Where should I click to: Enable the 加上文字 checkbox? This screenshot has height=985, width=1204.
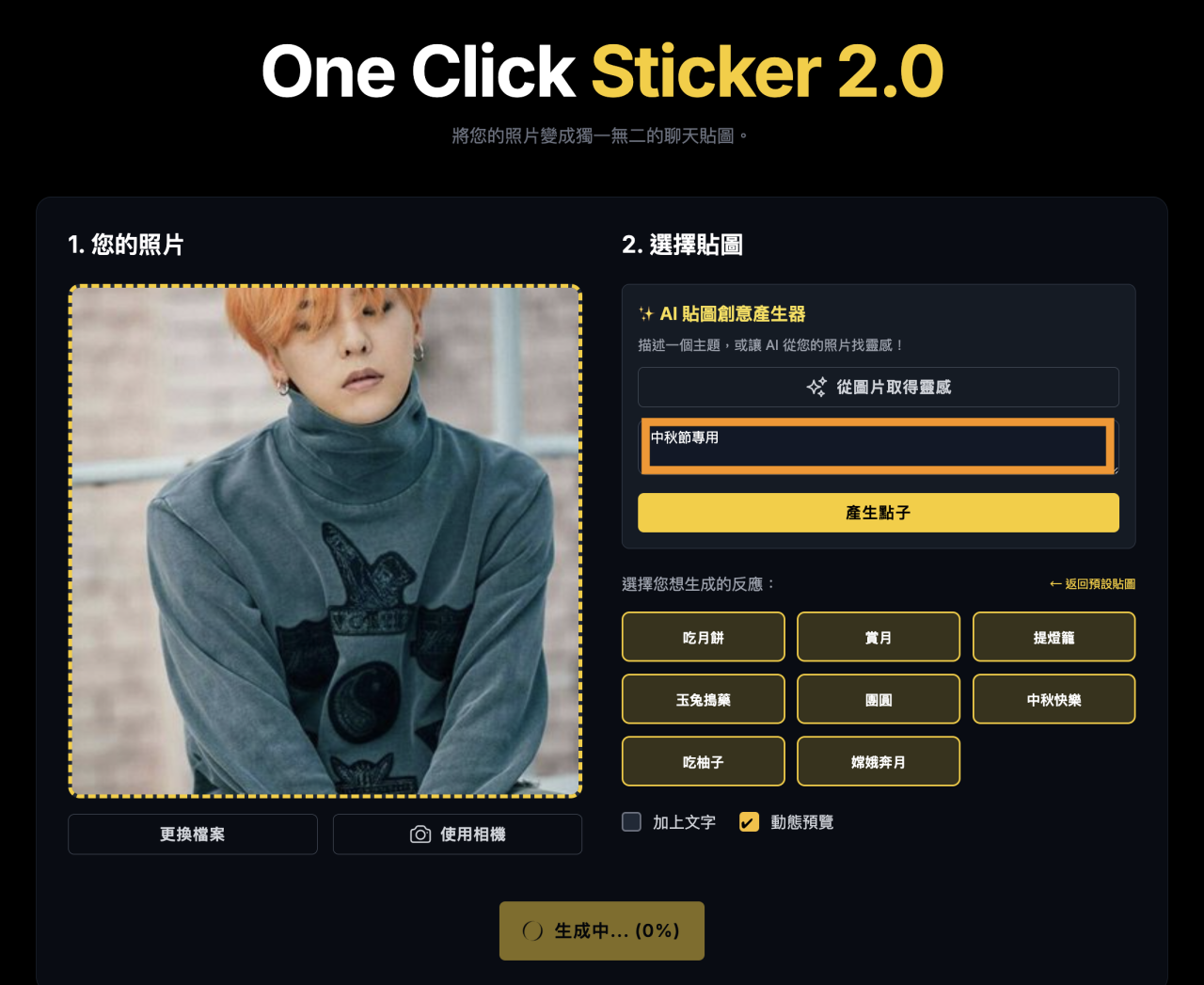[632, 822]
